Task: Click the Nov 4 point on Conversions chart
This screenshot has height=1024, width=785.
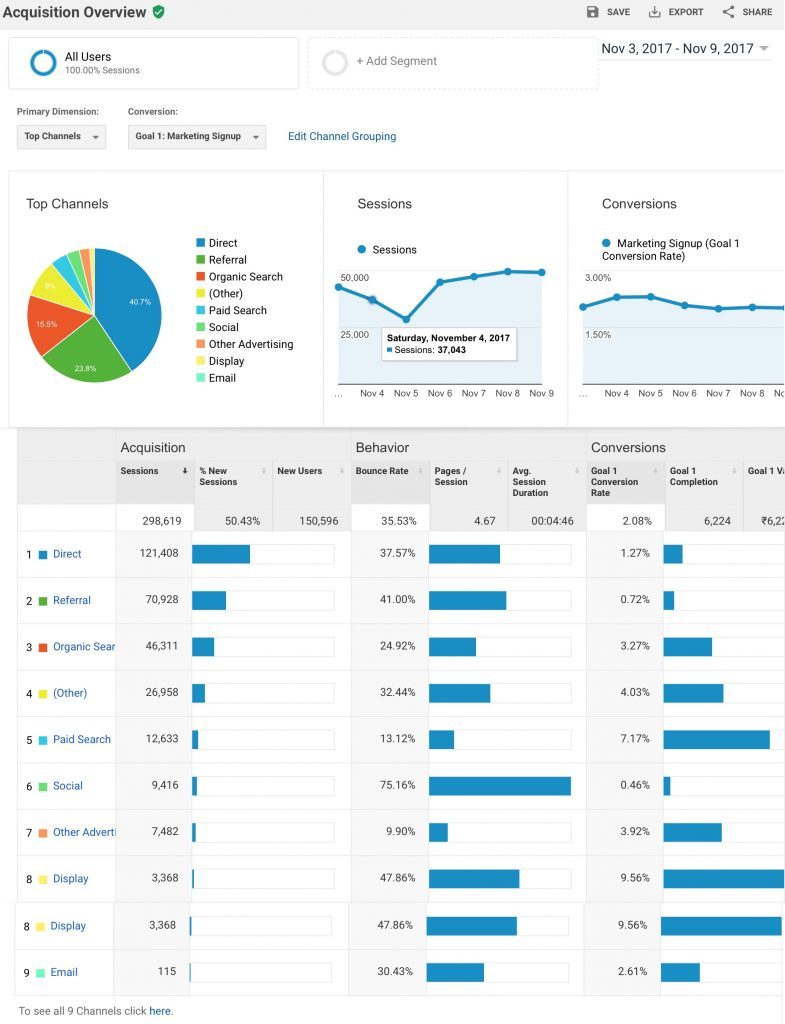Action: click(x=617, y=297)
